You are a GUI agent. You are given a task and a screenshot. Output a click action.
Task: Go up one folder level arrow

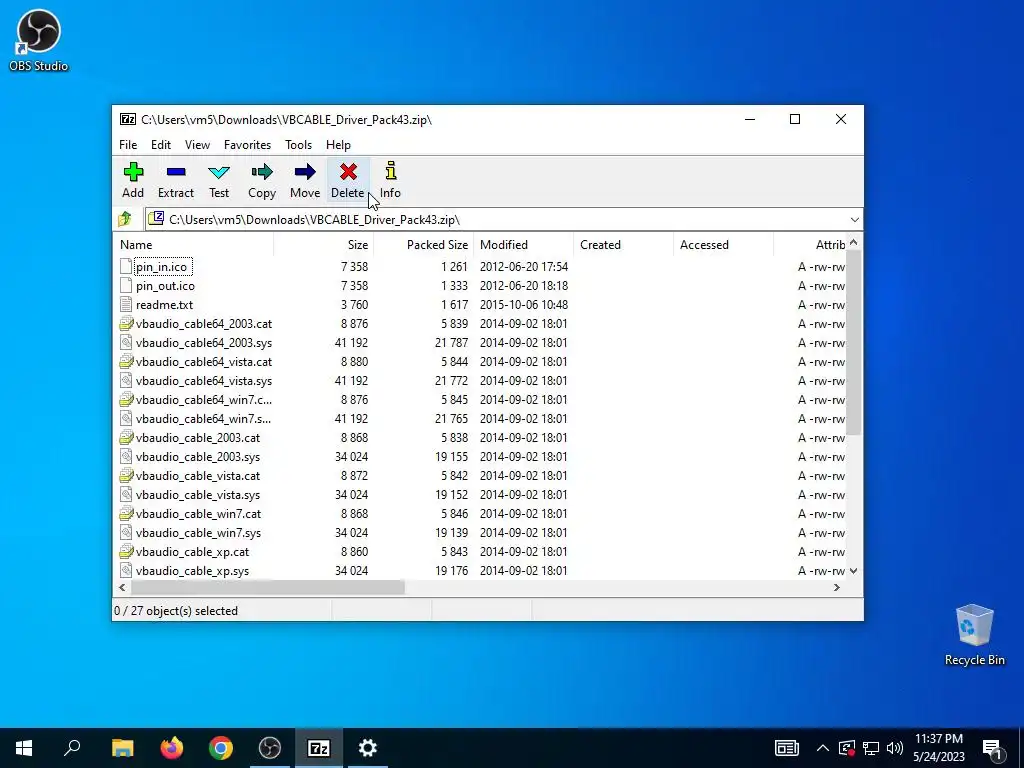click(x=125, y=219)
